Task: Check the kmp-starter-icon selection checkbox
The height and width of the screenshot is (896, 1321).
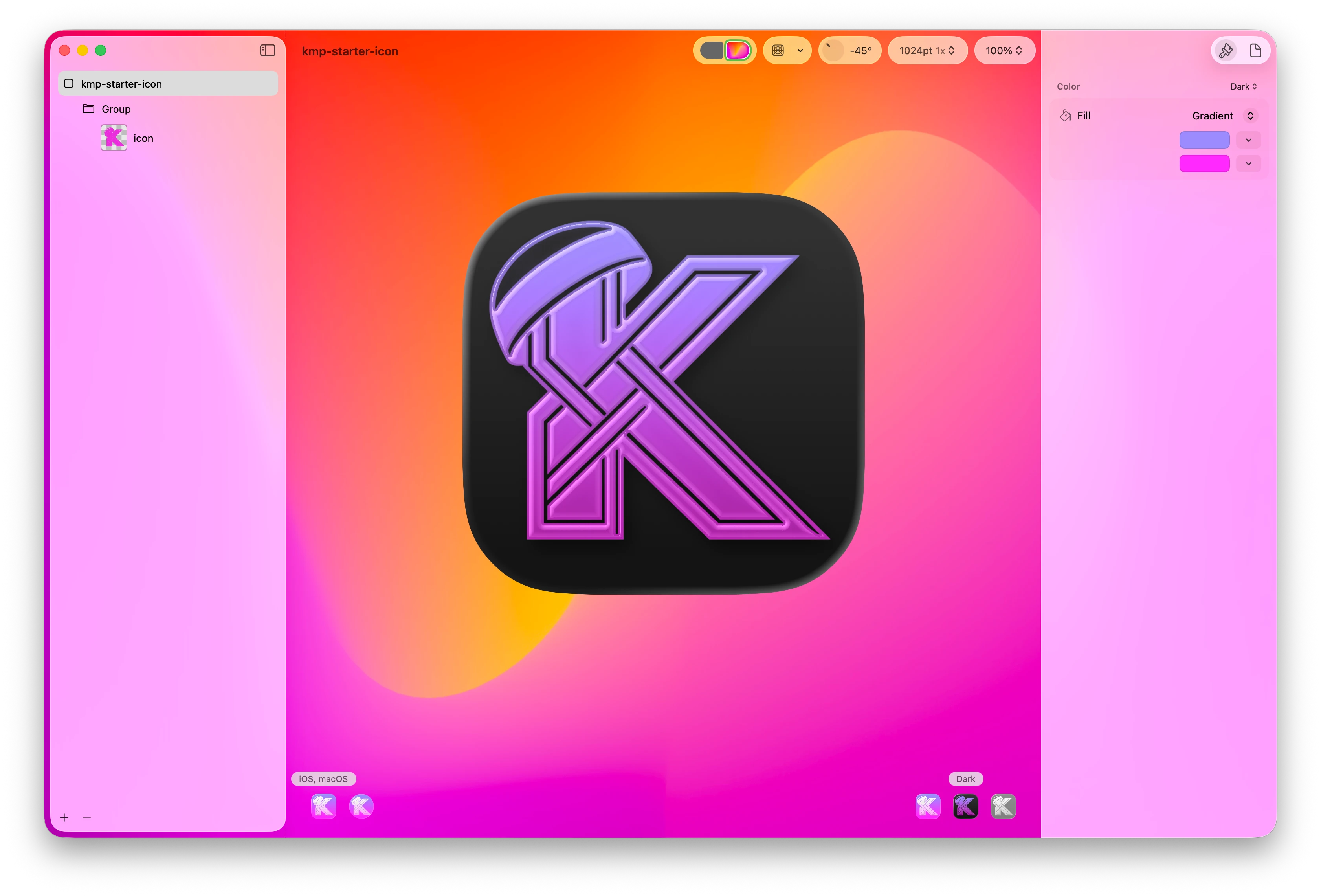Action: coord(69,83)
